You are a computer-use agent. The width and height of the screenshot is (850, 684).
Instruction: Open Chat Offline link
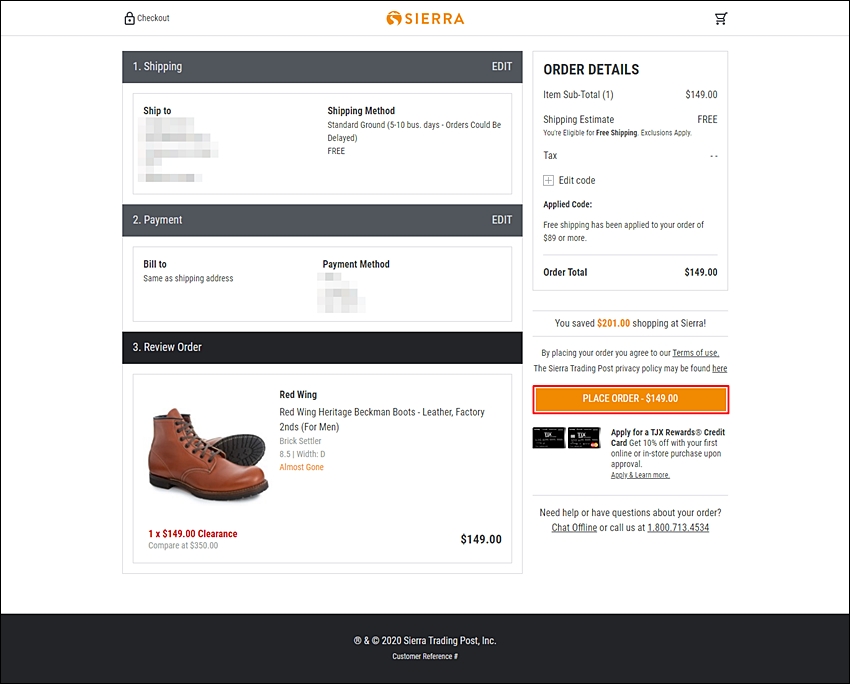click(x=574, y=527)
